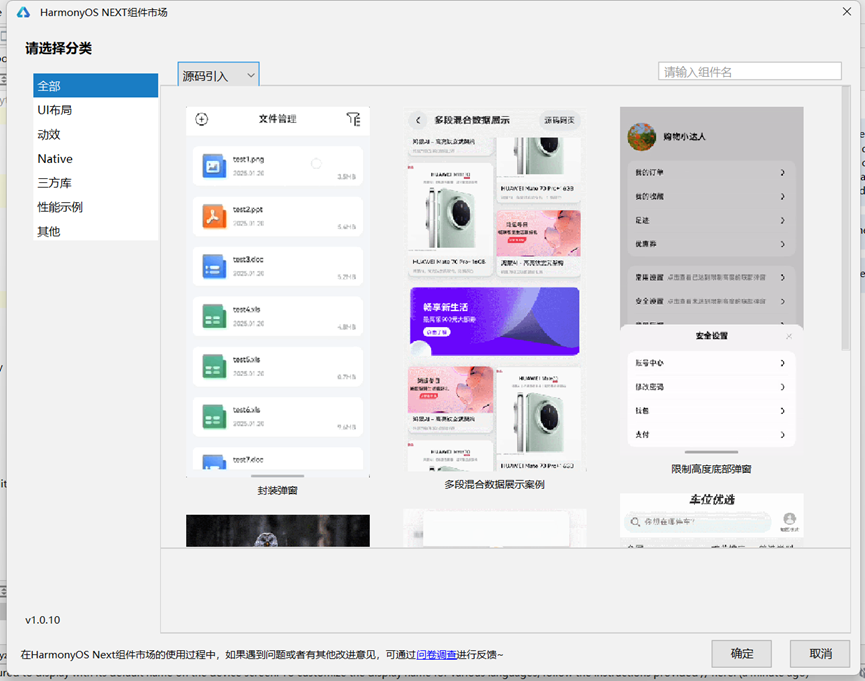The width and height of the screenshot is (865, 681).
Task: Click the chevron on 足迹 row
Action: pyautogui.click(x=782, y=220)
